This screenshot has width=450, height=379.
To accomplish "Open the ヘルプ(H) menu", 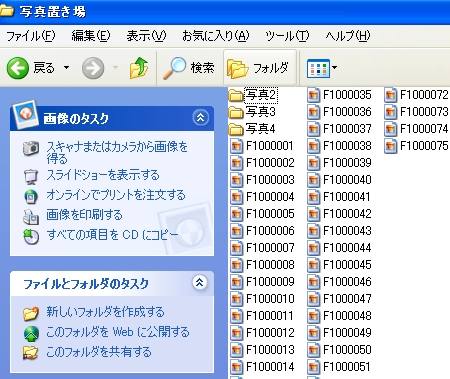I will (x=348, y=36).
